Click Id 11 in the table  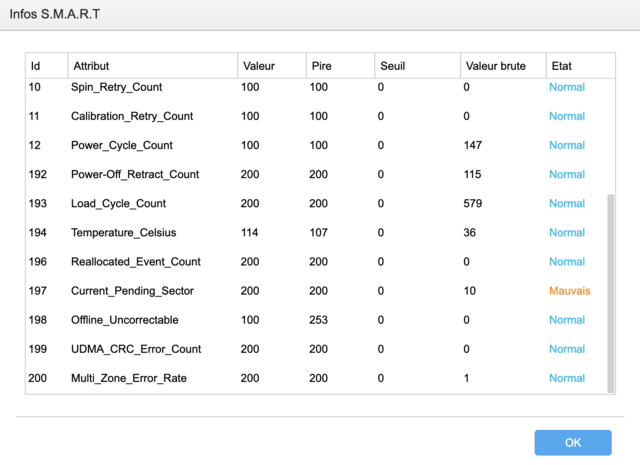[34, 116]
